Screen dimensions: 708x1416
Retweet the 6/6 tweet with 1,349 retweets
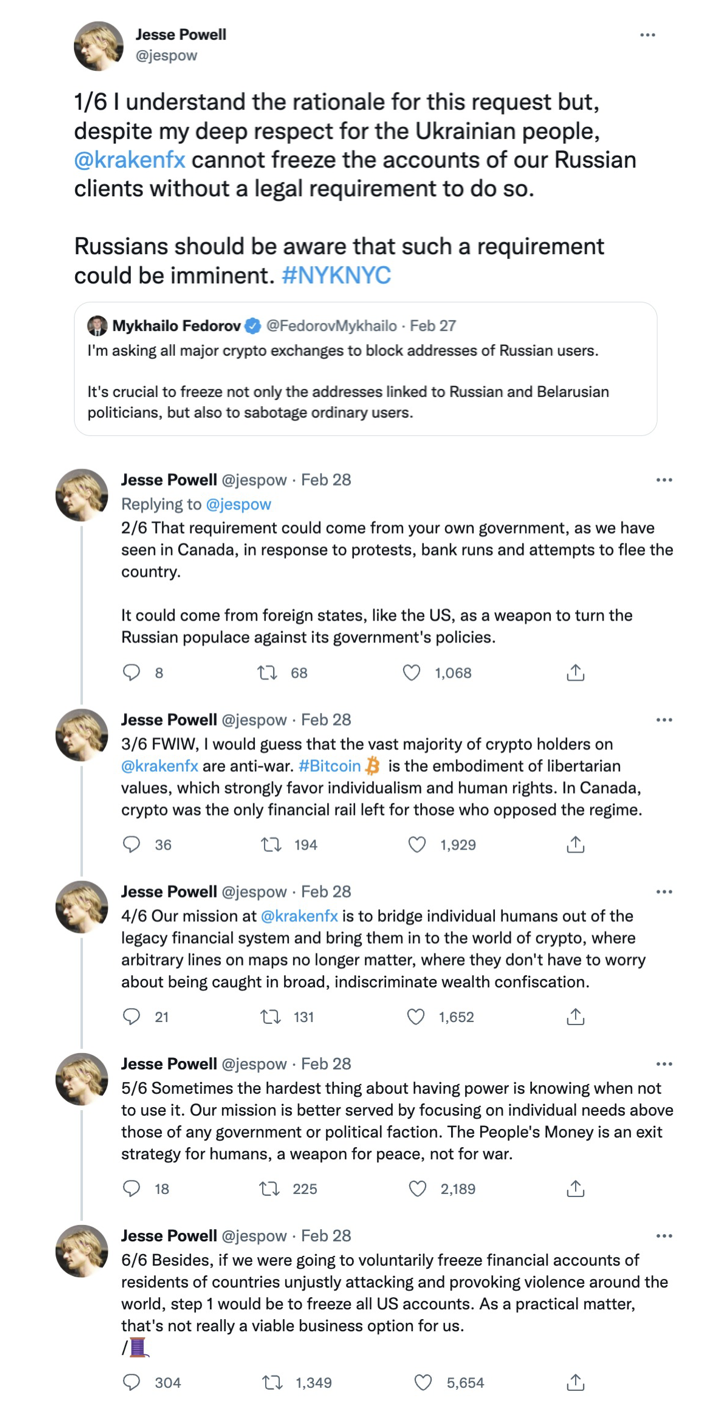coord(271,1383)
